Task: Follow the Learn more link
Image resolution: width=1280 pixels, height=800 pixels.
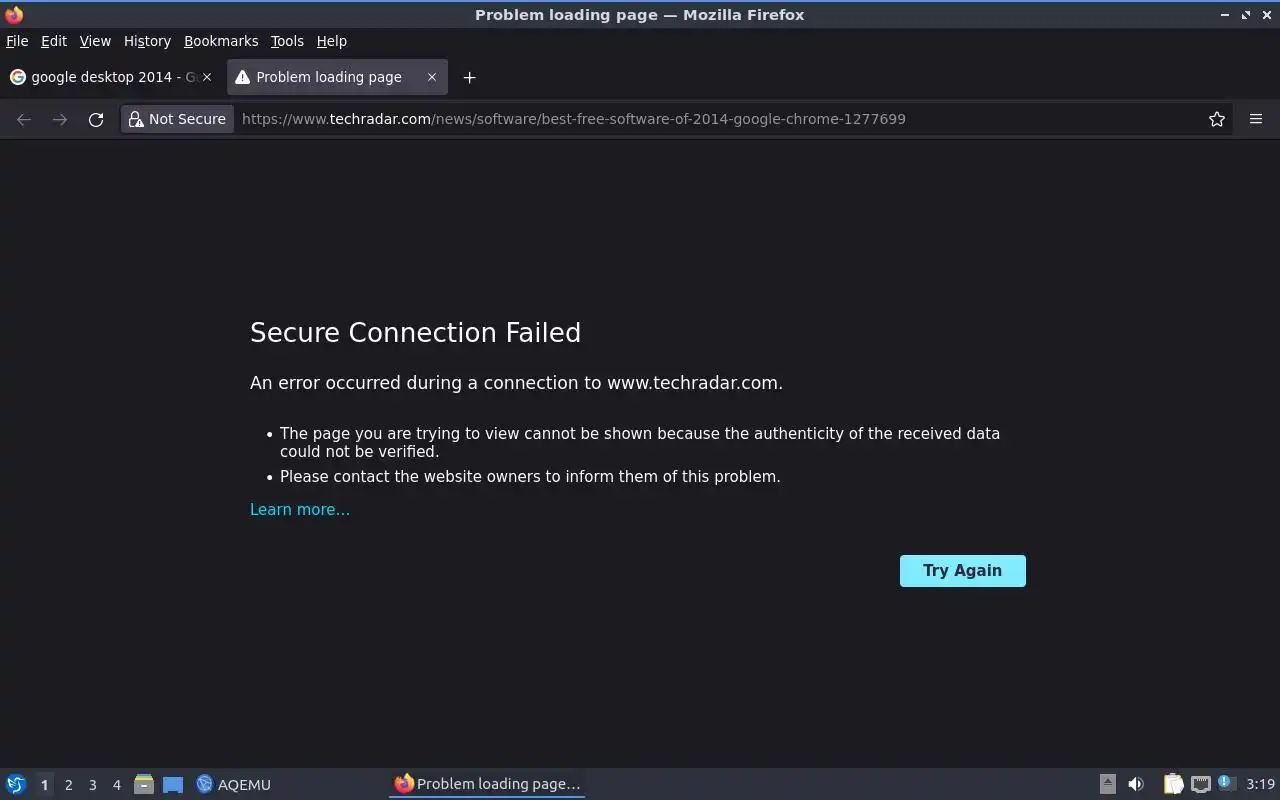Action: pos(300,510)
